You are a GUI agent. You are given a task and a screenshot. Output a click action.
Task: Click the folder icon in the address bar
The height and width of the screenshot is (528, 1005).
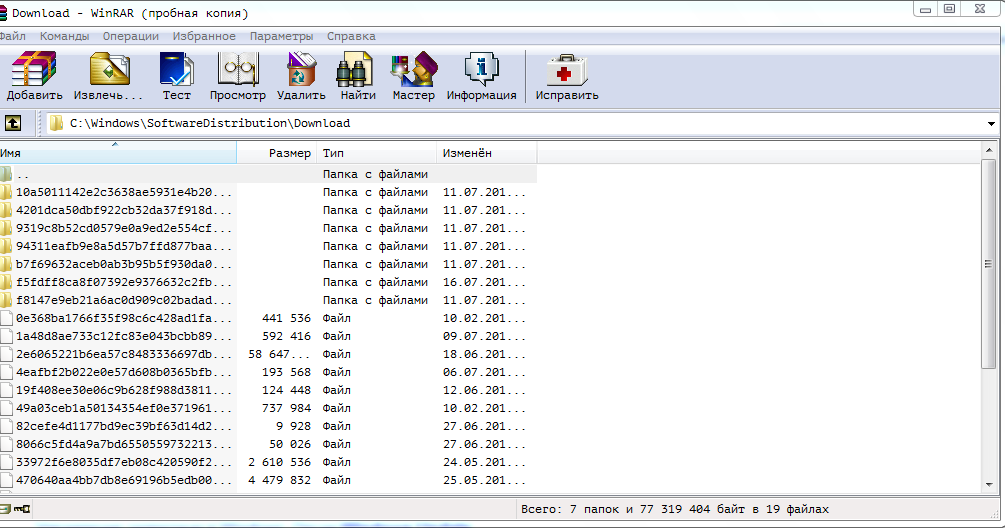tap(56, 123)
